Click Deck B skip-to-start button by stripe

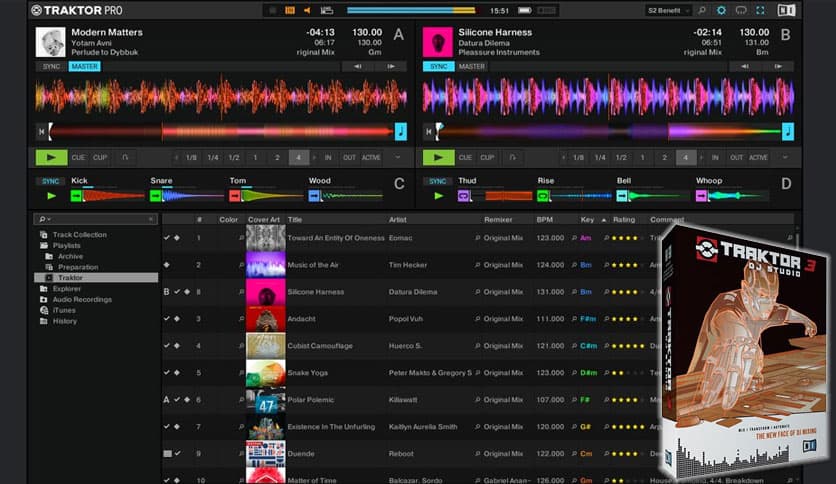[429, 131]
